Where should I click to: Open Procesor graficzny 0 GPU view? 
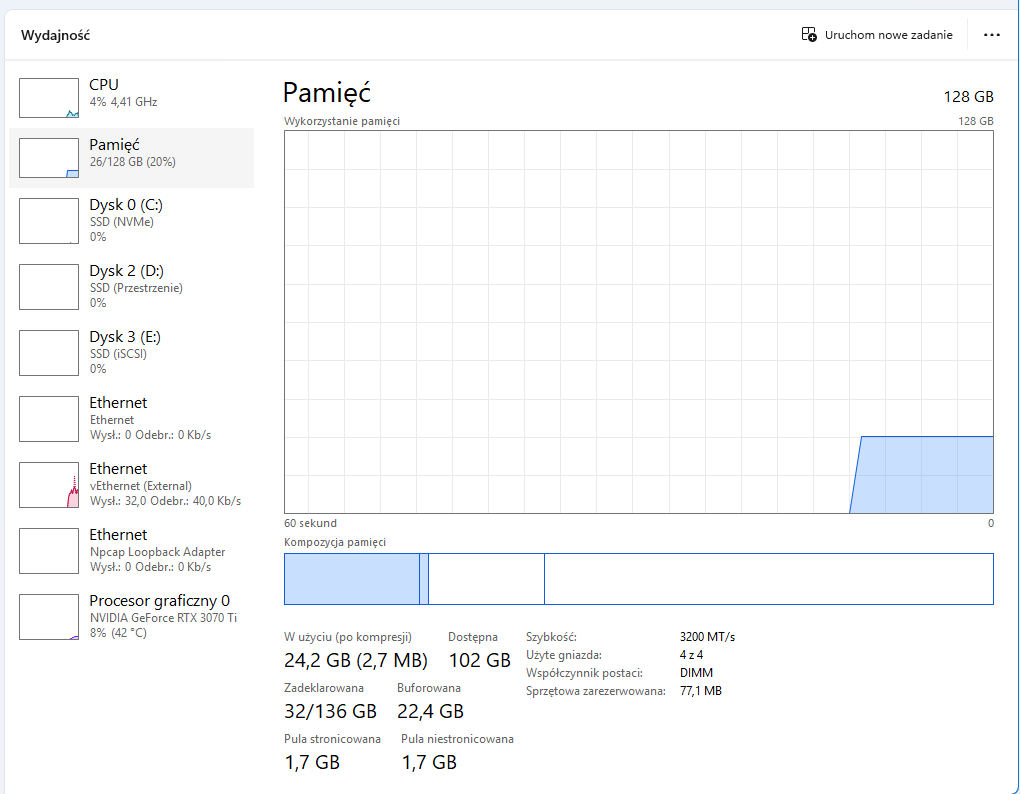pos(159,601)
